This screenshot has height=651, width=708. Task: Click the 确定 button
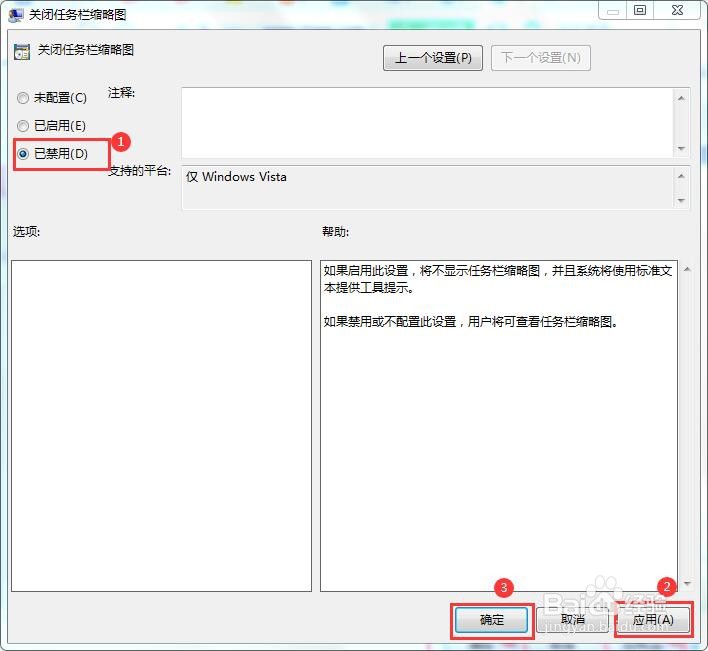pos(491,620)
